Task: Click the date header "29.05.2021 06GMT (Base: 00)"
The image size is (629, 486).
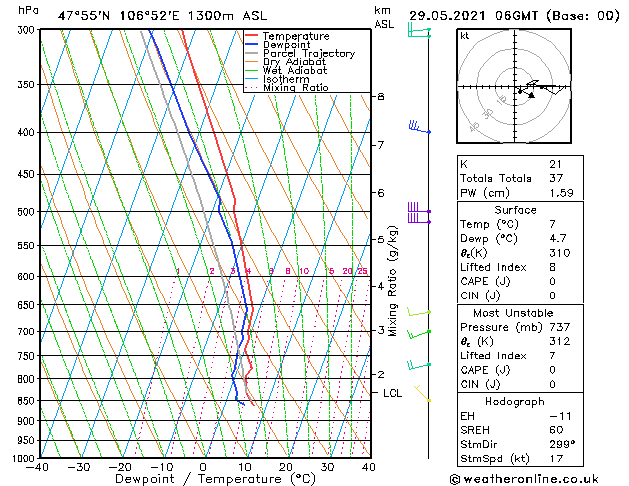Action: (514, 16)
